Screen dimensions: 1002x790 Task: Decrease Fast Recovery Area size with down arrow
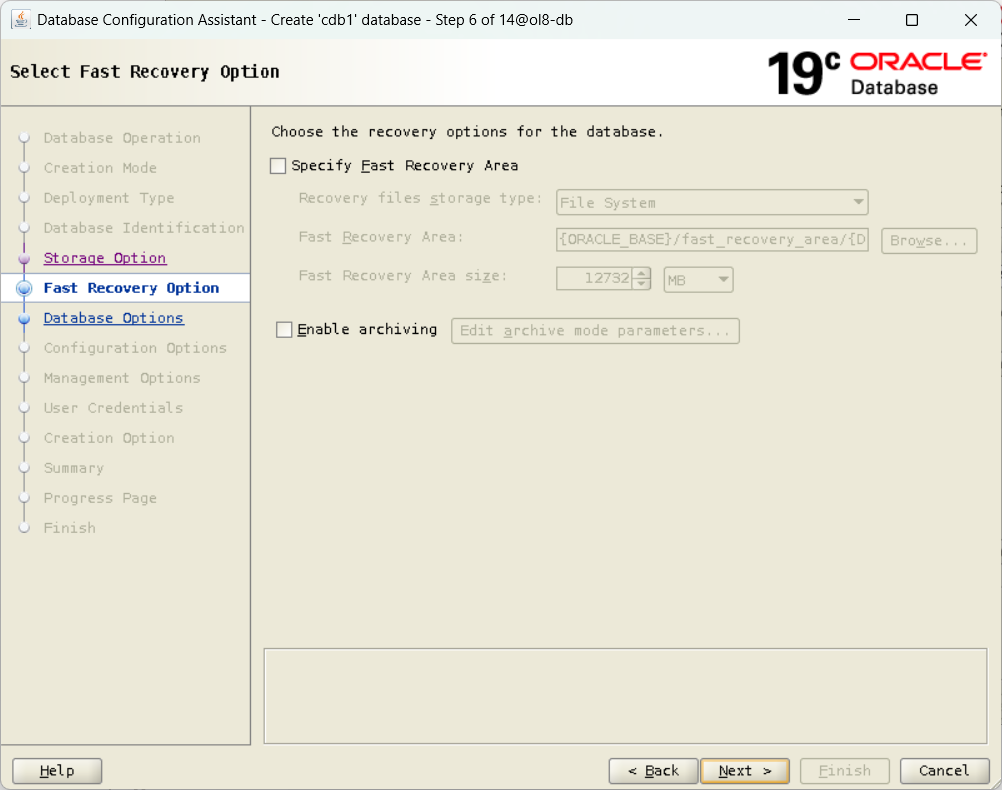click(642, 284)
